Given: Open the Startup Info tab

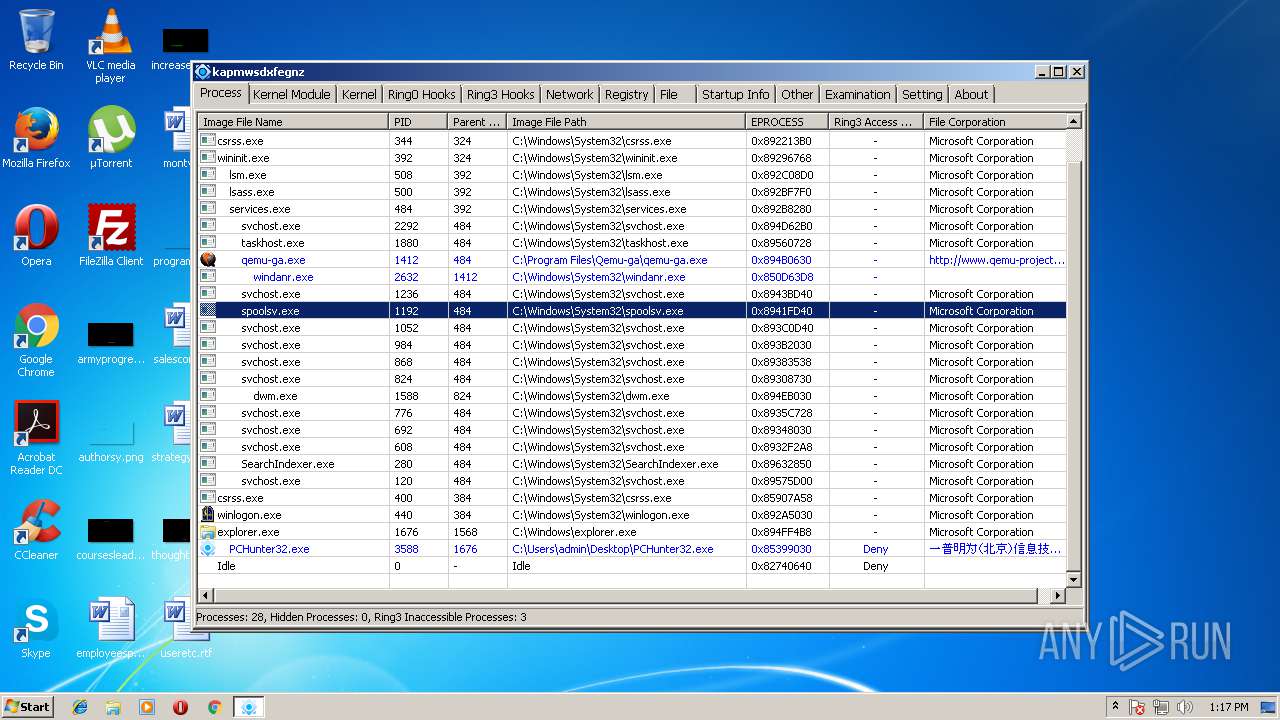Looking at the screenshot, I should [x=735, y=94].
